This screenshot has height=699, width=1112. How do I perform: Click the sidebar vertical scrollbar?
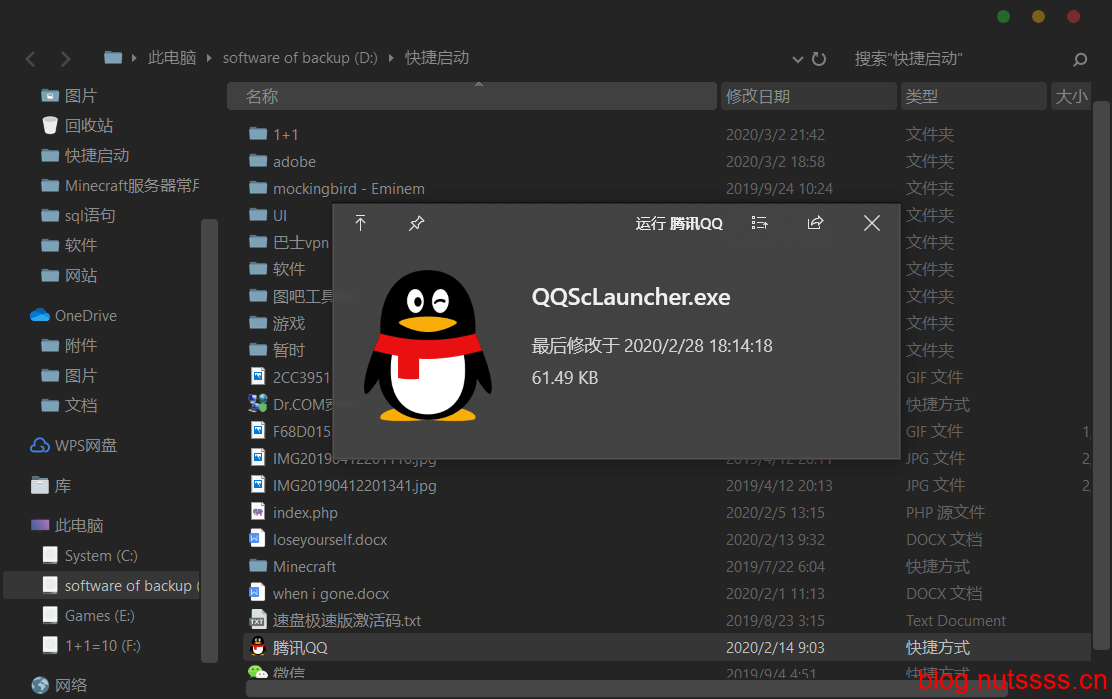pos(209,440)
